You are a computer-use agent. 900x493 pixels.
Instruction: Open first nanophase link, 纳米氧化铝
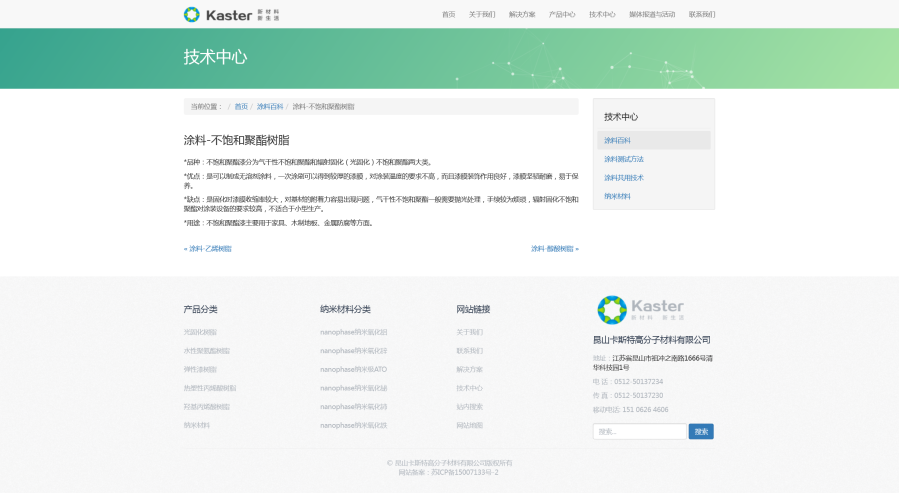pos(354,332)
